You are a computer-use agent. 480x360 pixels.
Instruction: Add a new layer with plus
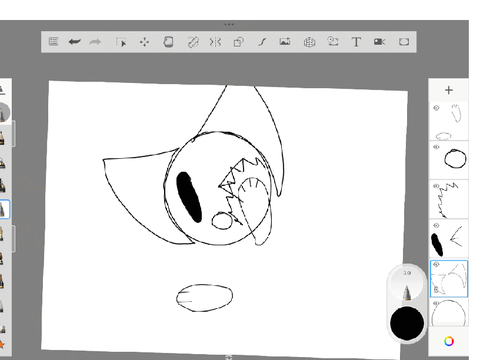point(449,90)
